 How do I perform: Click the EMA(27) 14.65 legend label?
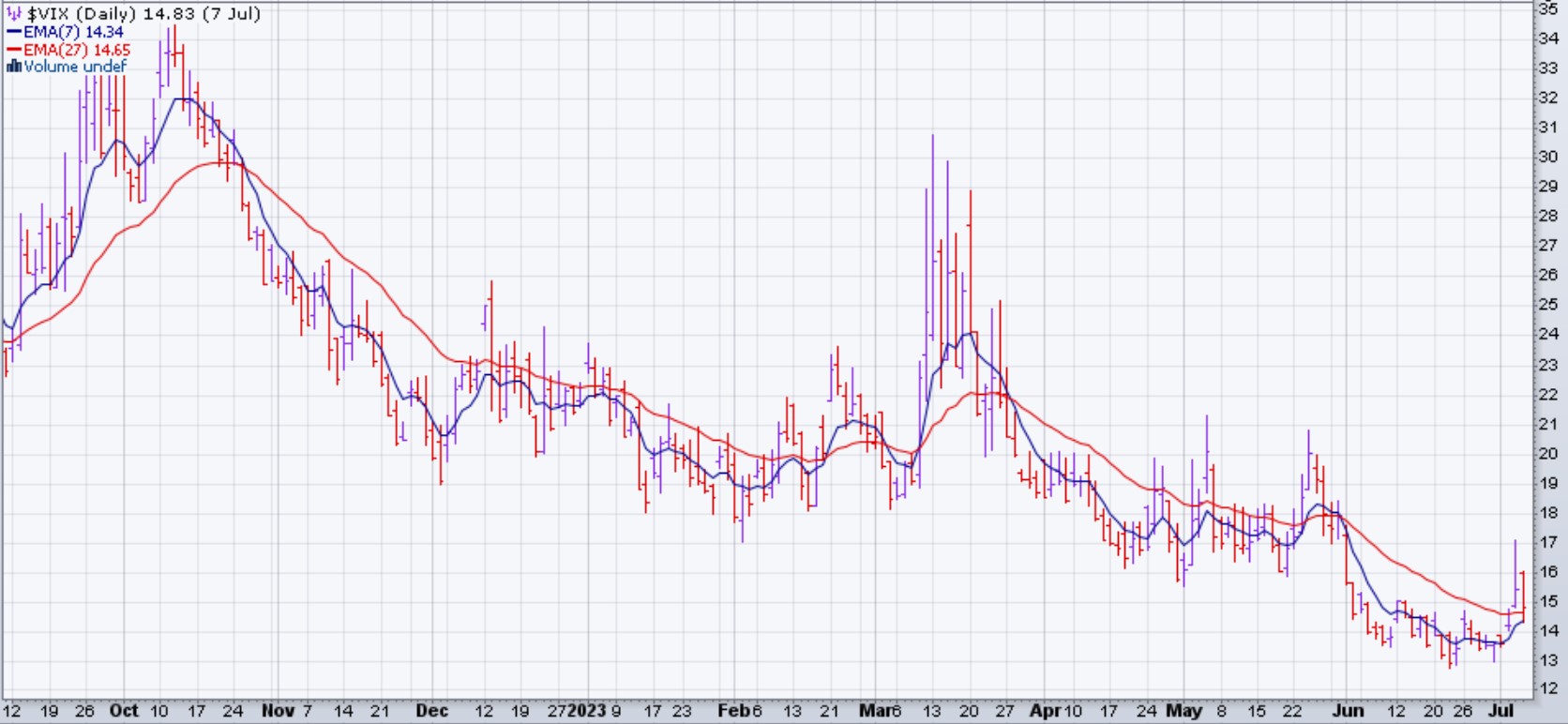click(77, 50)
